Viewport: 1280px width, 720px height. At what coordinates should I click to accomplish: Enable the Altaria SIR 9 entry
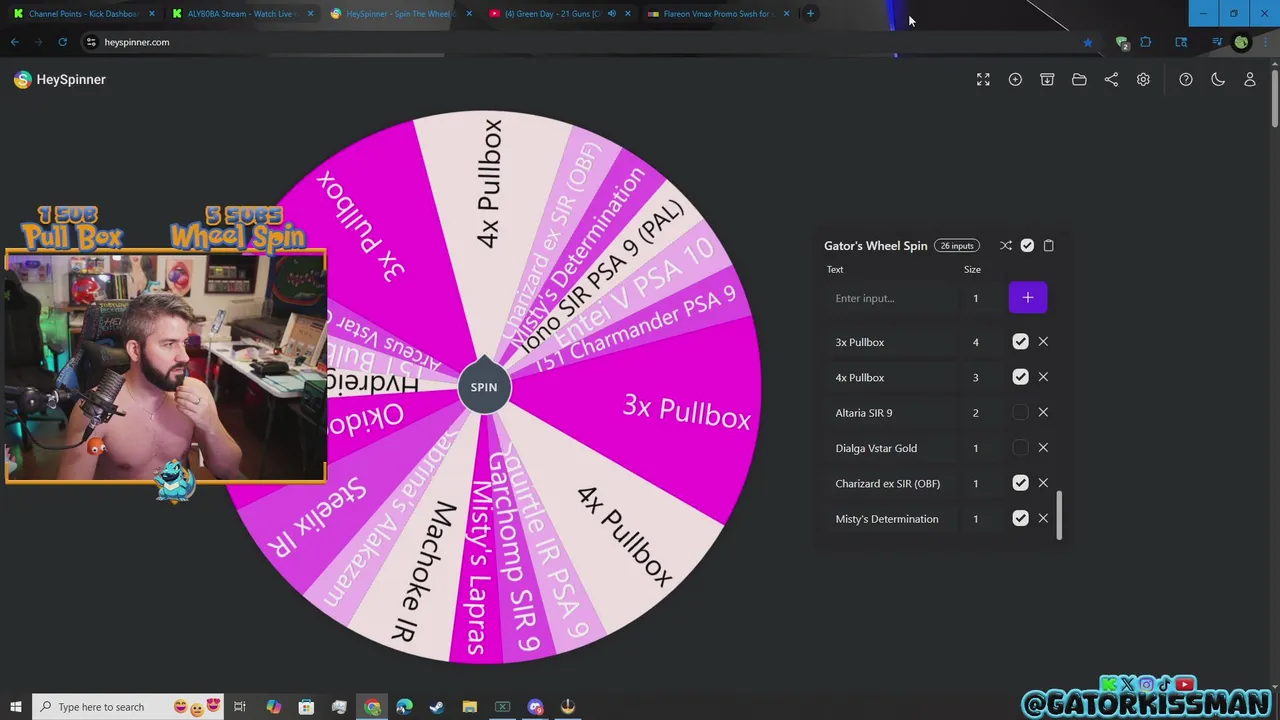[x=1020, y=412]
